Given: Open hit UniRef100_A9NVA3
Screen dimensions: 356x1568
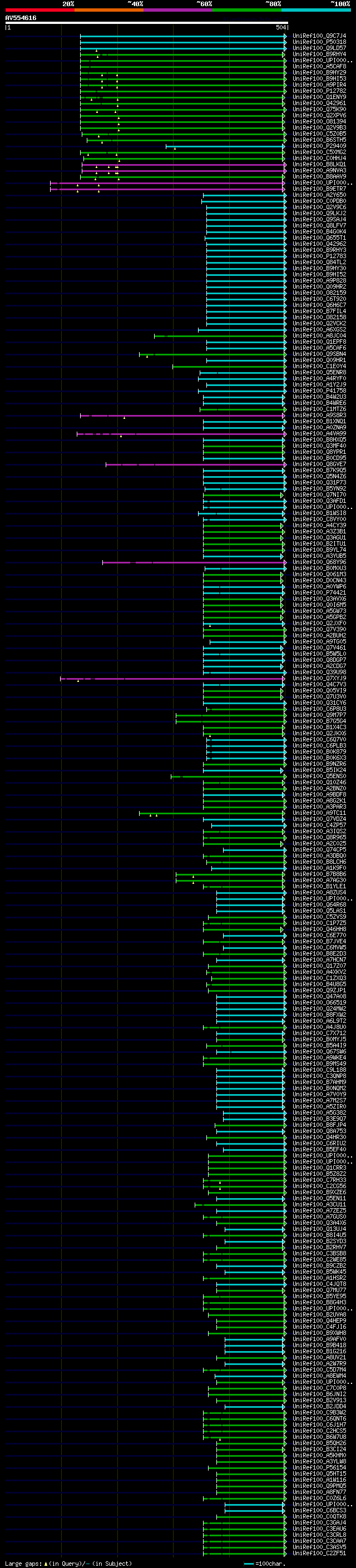Looking at the screenshot, I should click(319, 170).
